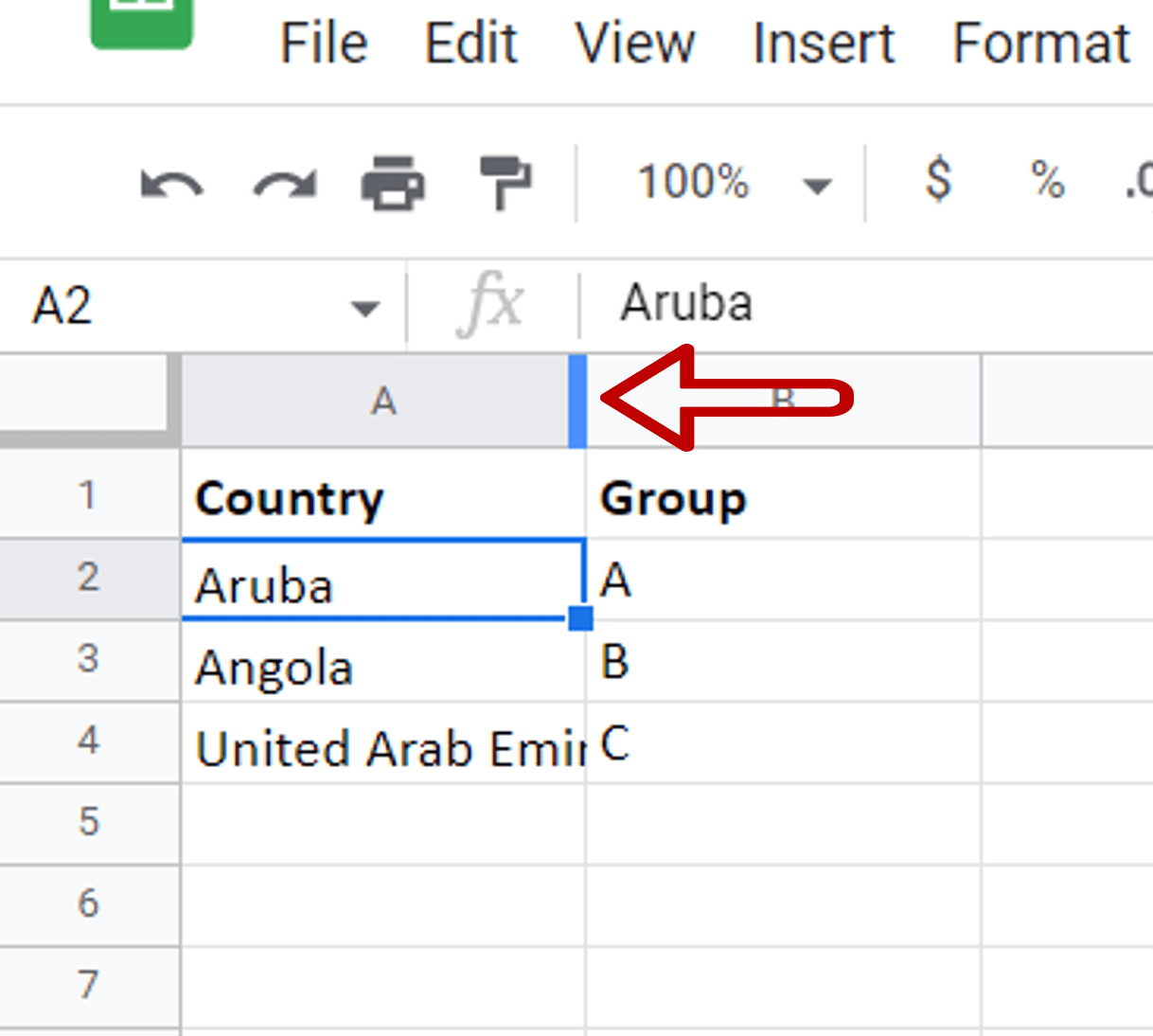Open the File menu
The image size is (1153, 1036).
[323, 44]
